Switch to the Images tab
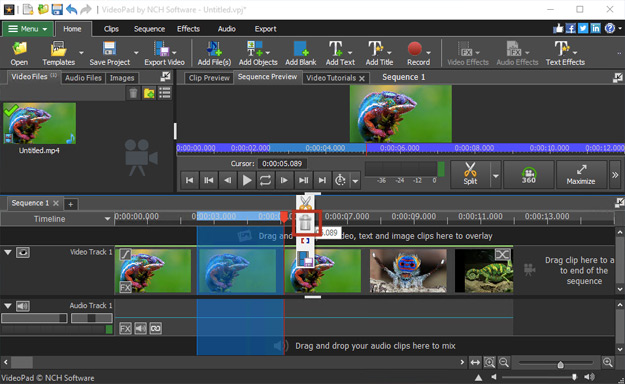 pyautogui.click(x=122, y=78)
